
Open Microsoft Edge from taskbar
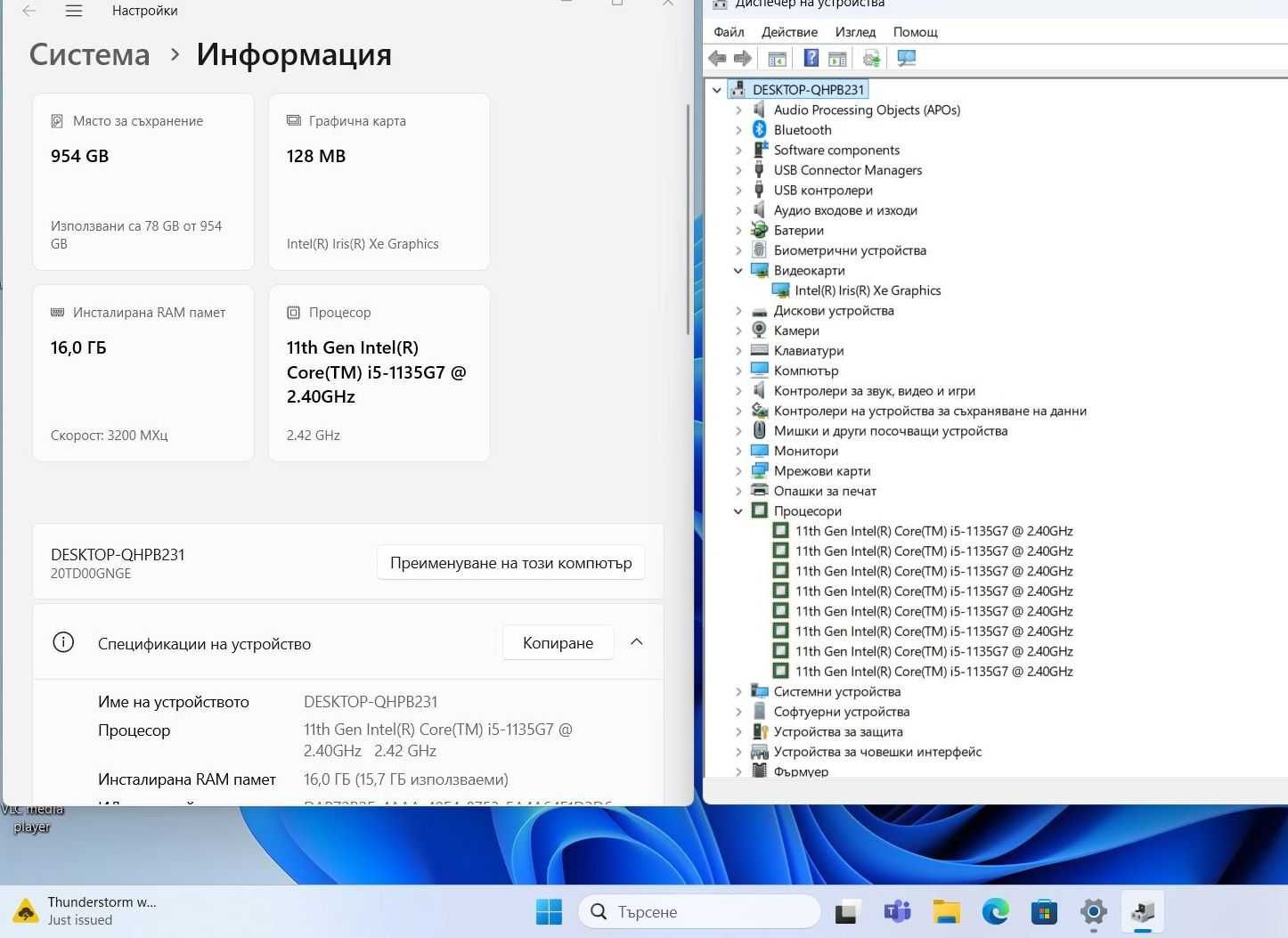pos(995,911)
